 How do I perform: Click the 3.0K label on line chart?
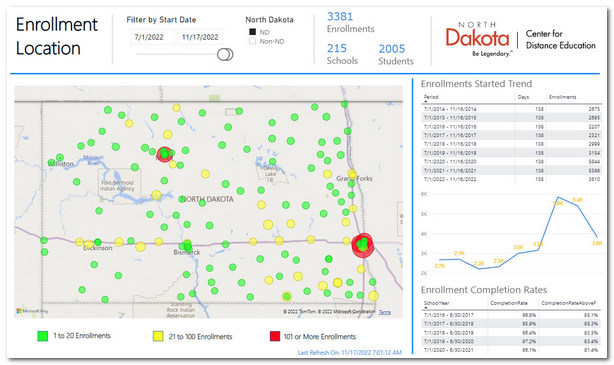(518, 247)
